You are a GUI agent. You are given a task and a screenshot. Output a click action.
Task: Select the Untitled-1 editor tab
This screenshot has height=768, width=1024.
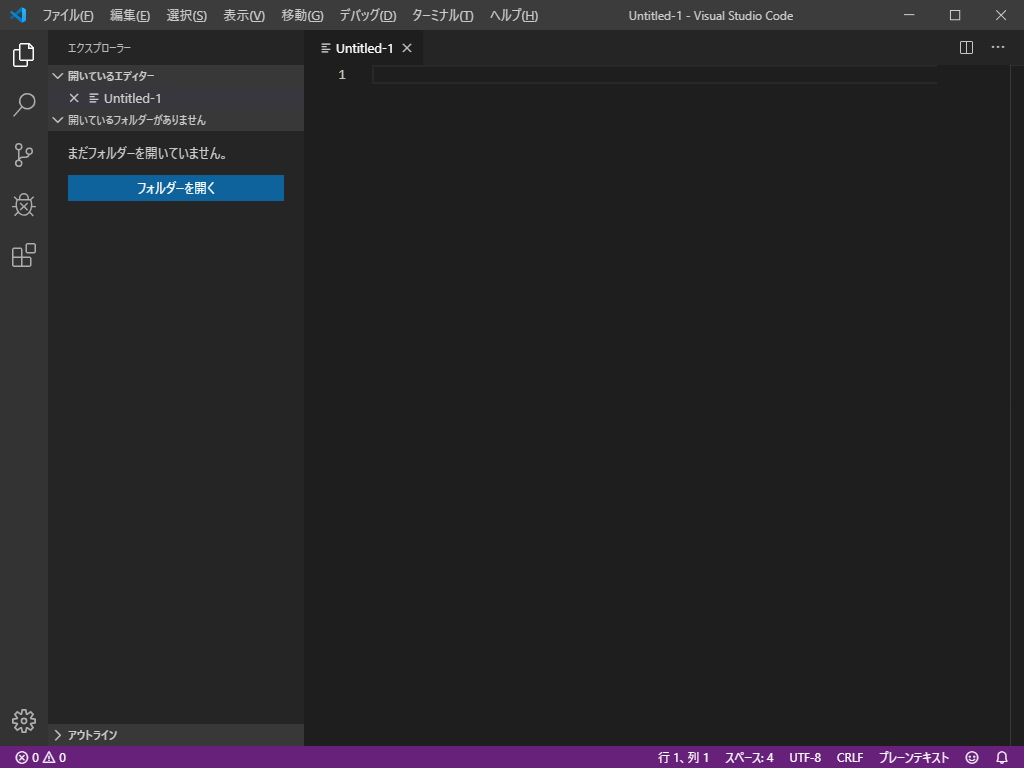point(364,48)
